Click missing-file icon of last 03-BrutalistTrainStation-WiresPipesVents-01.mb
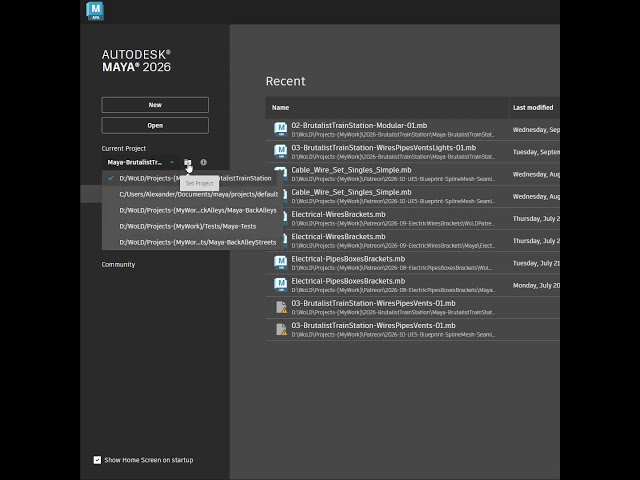This screenshot has width=640, height=480. (281, 329)
